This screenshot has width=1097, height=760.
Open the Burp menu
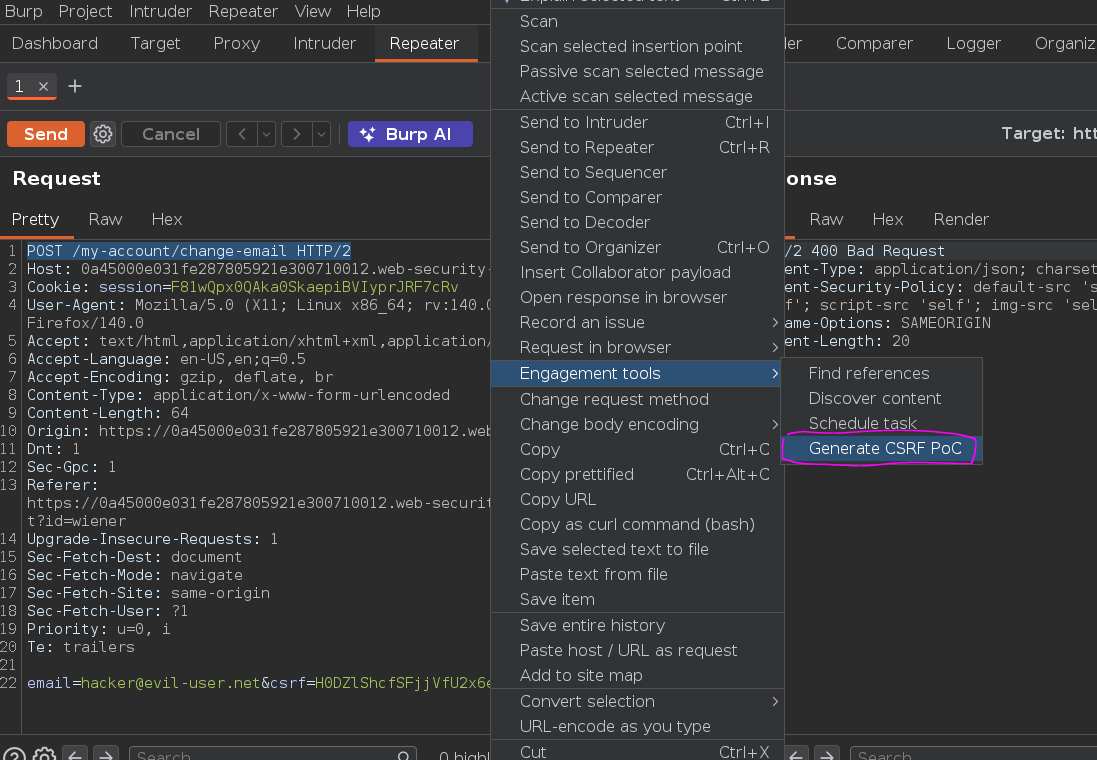(x=23, y=11)
